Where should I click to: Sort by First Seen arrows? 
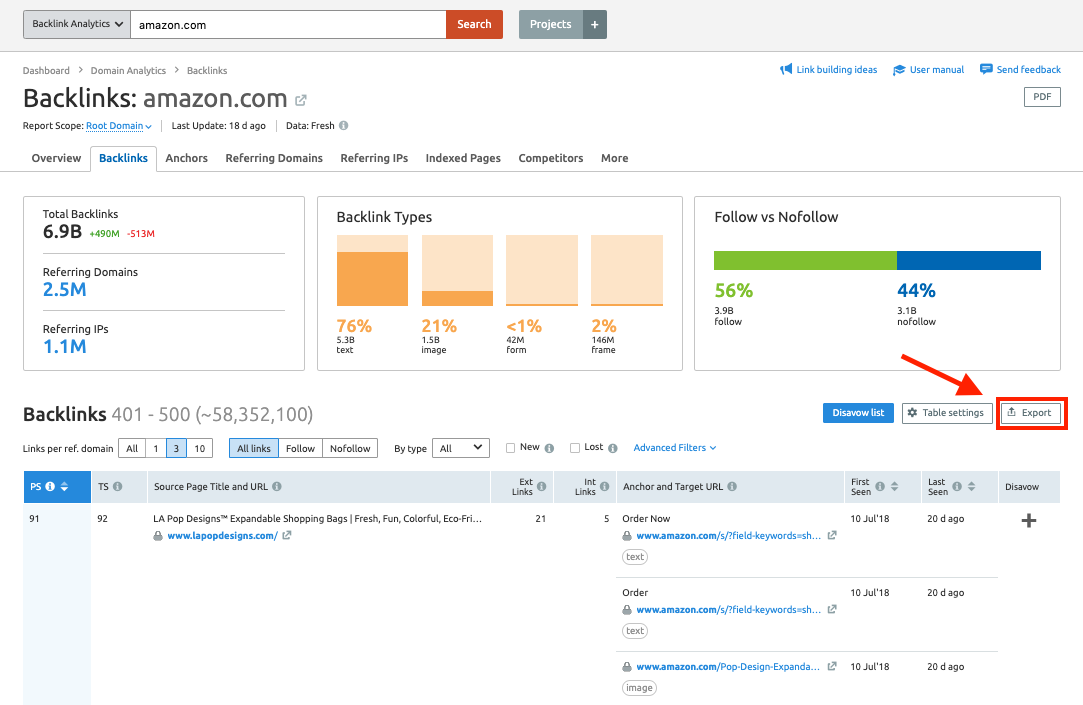pos(894,487)
